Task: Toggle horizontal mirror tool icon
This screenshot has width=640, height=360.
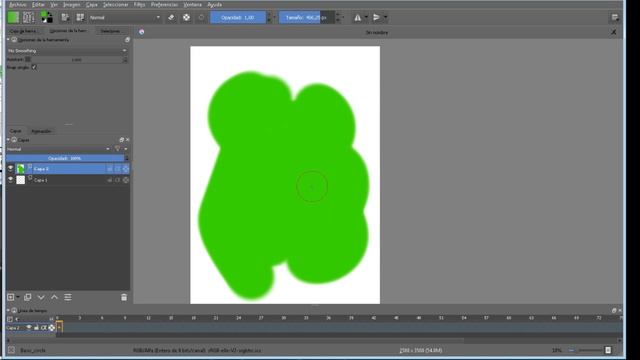Action: click(358, 18)
